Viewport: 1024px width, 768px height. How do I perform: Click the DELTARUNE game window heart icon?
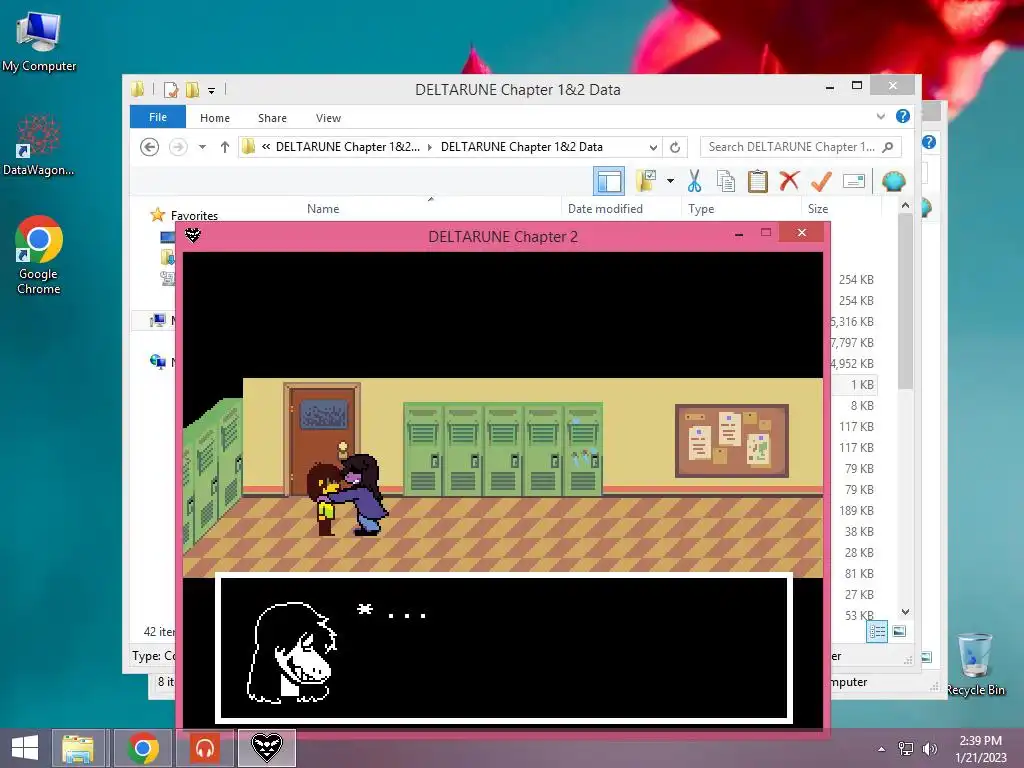(x=193, y=235)
